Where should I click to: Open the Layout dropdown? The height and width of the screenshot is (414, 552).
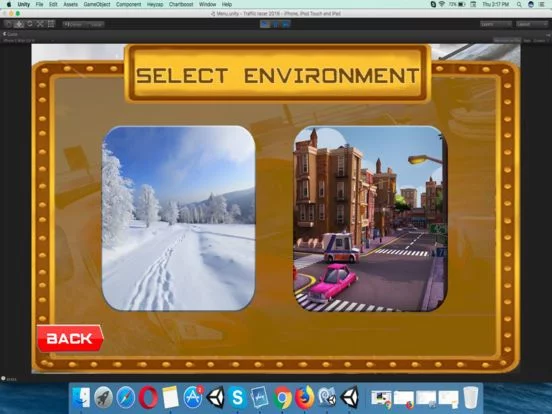532,24
